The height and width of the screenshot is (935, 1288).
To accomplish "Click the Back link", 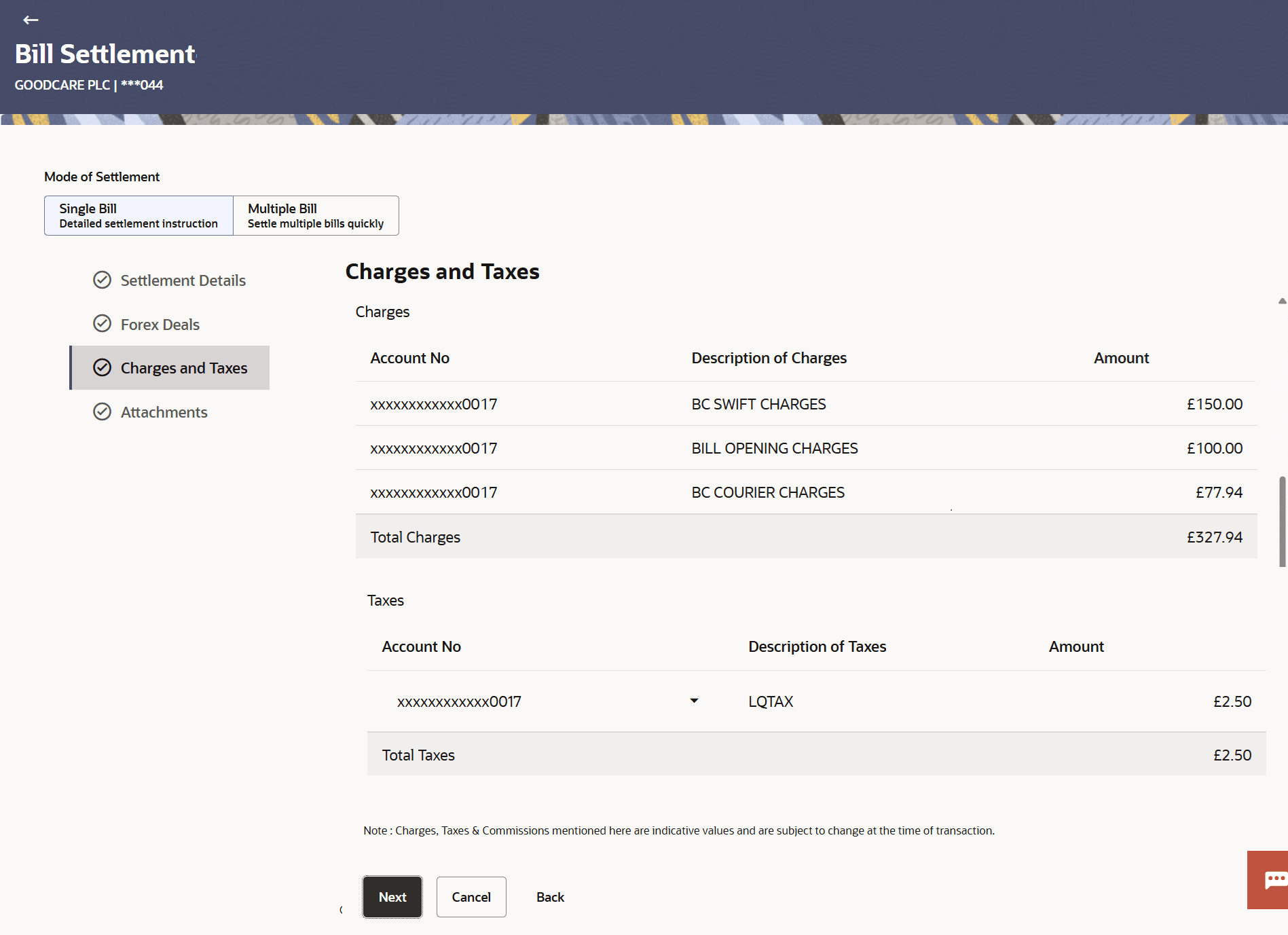I will click(x=550, y=897).
